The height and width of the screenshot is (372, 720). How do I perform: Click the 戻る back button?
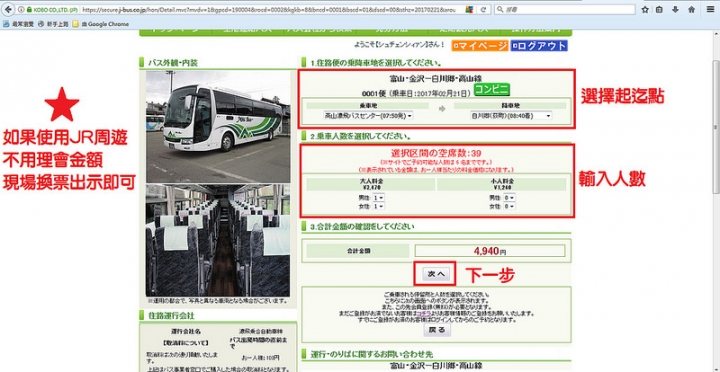[x=437, y=330]
